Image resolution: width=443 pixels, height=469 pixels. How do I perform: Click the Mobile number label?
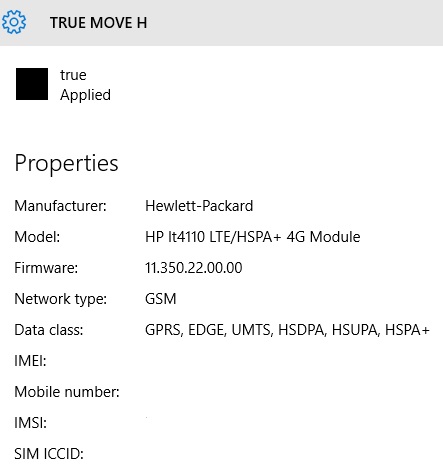pyautogui.click(x=67, y=392)
